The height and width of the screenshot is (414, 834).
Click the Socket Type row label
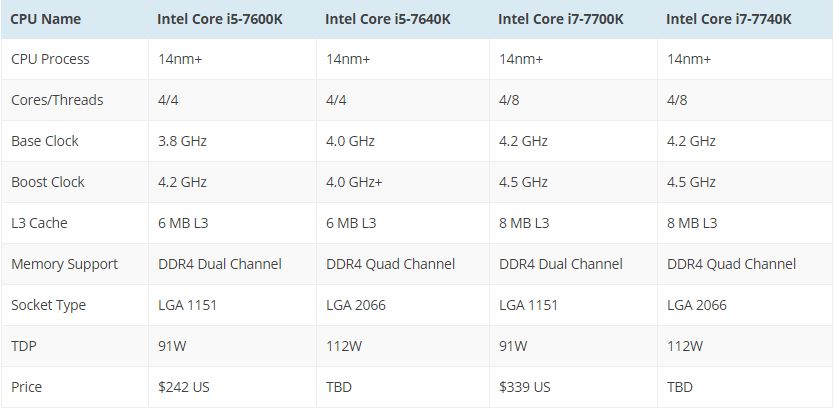pos(48,305)
